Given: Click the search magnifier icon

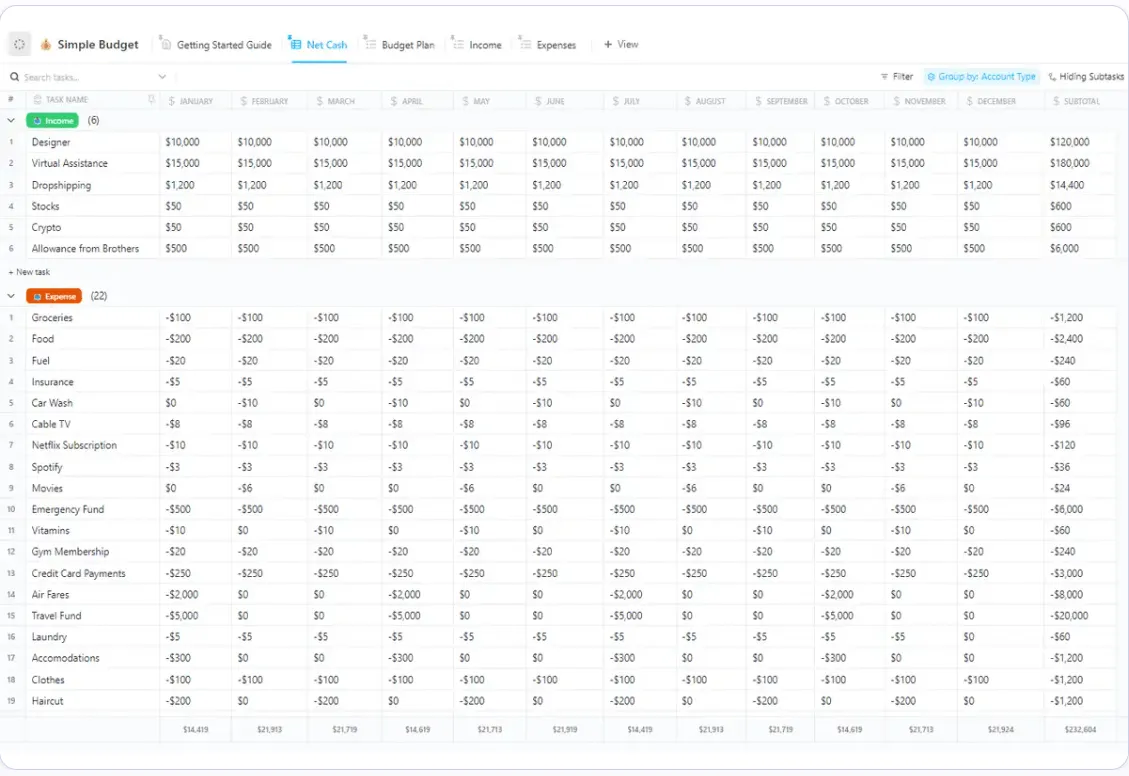Looking at the screenshot, I should 14,77.
